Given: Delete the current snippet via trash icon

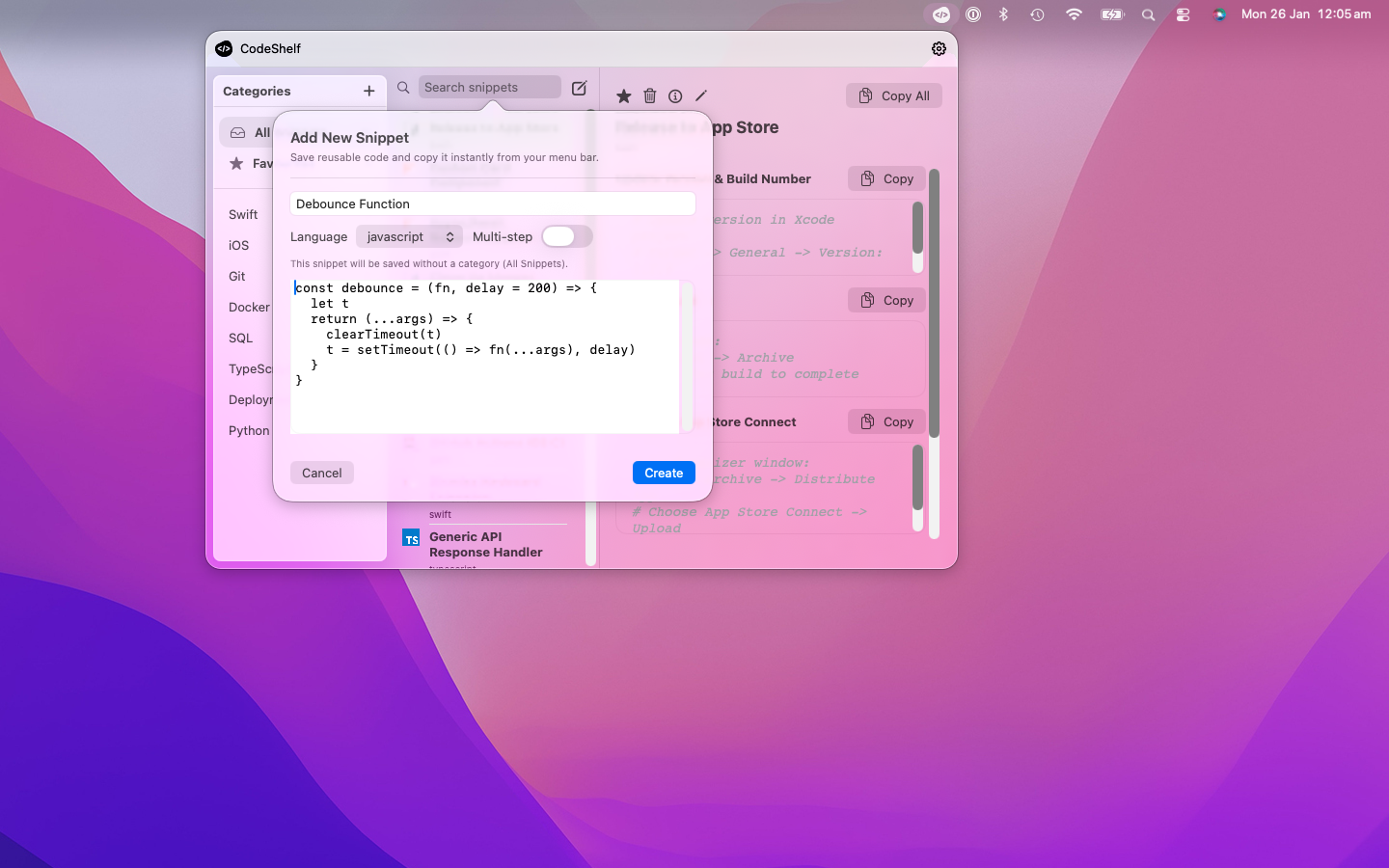Looking at the screenshot, I should pyautogui.click(x=649, y=95).
